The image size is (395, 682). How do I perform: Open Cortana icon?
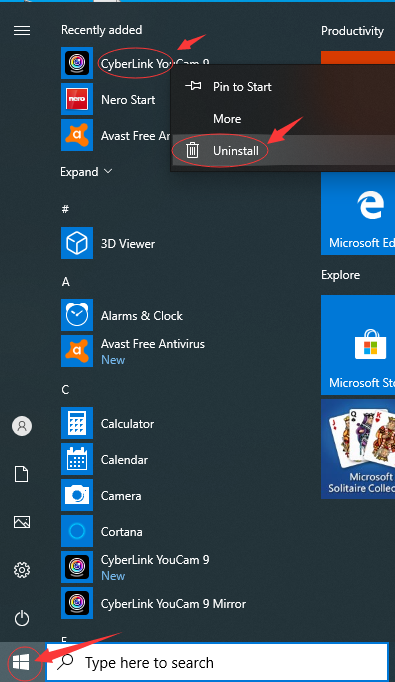point(77,531)
